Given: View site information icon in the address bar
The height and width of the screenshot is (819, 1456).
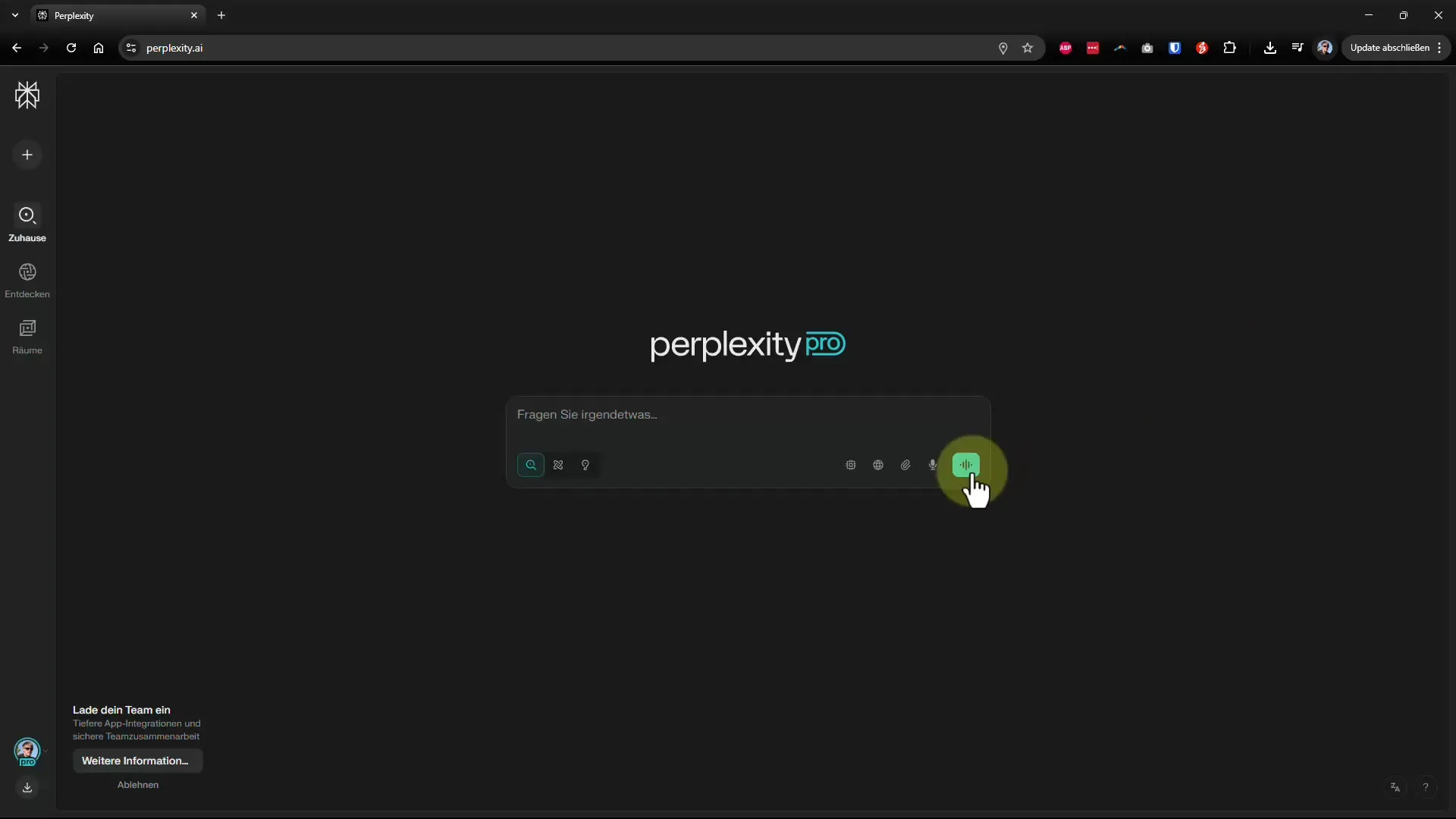Looking at the screenshot, I should coord(131,48).
